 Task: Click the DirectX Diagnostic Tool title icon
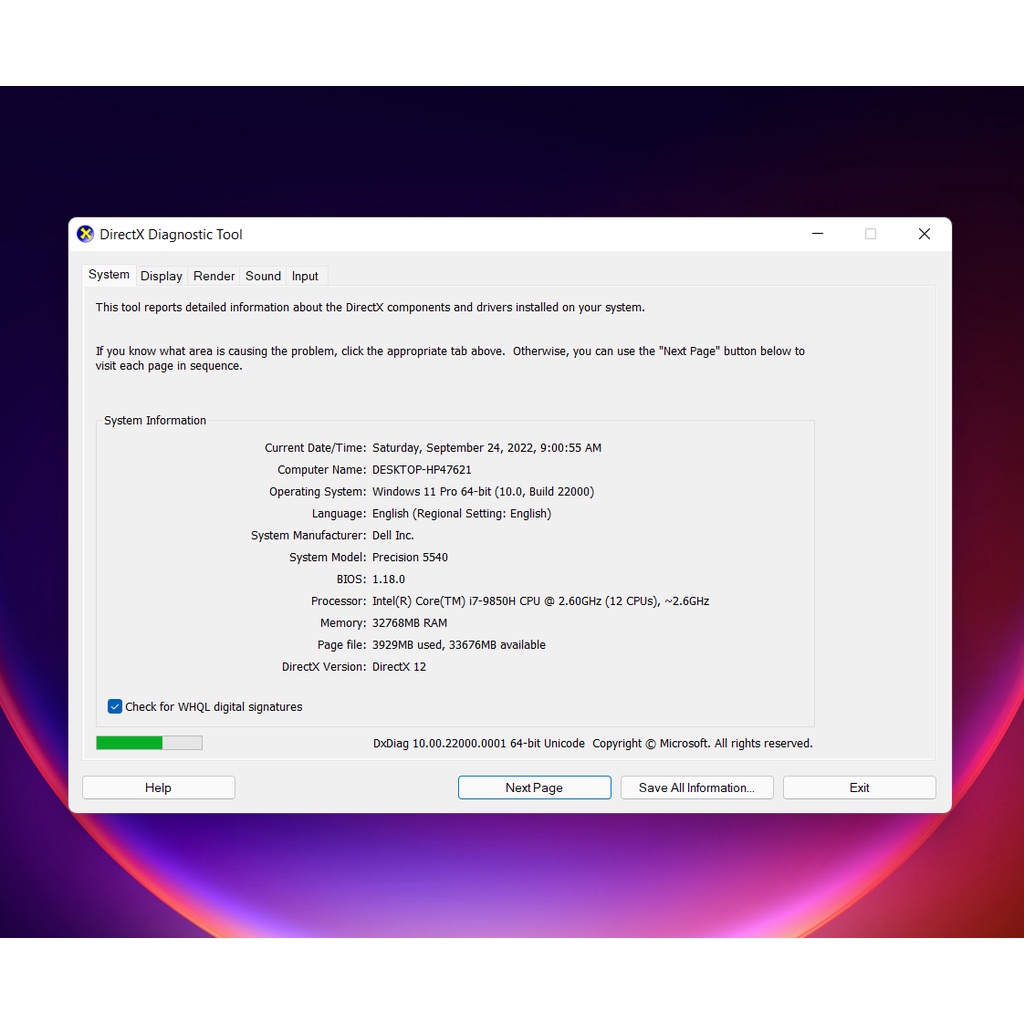pos(86,234)
